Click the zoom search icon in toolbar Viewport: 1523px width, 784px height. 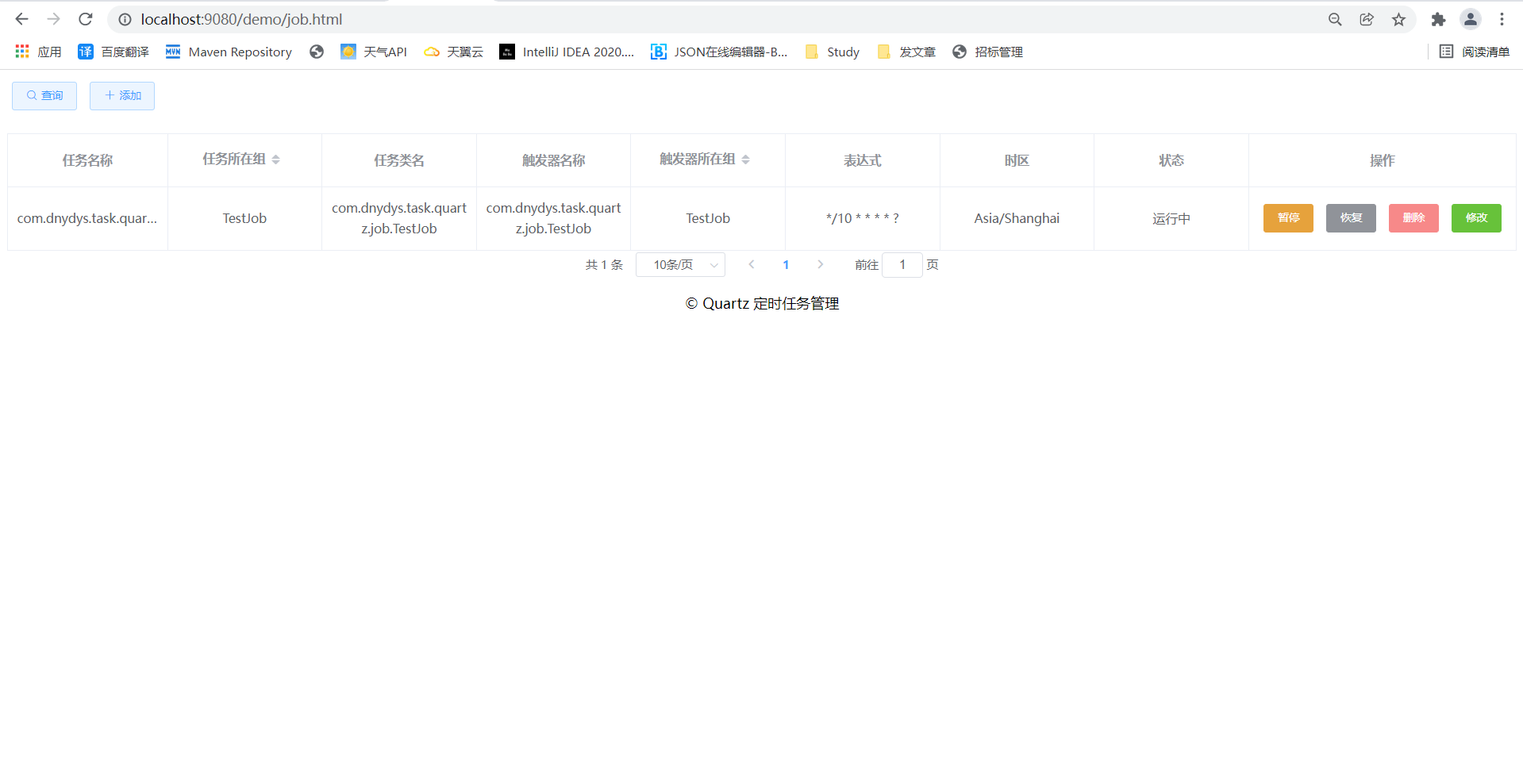pyautogui.click(x=1335, y=19)
